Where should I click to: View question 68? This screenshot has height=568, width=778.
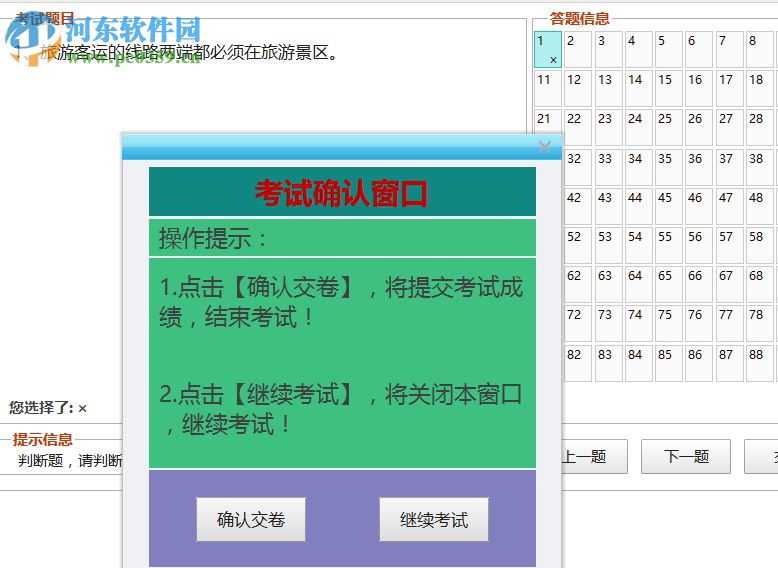760,285
